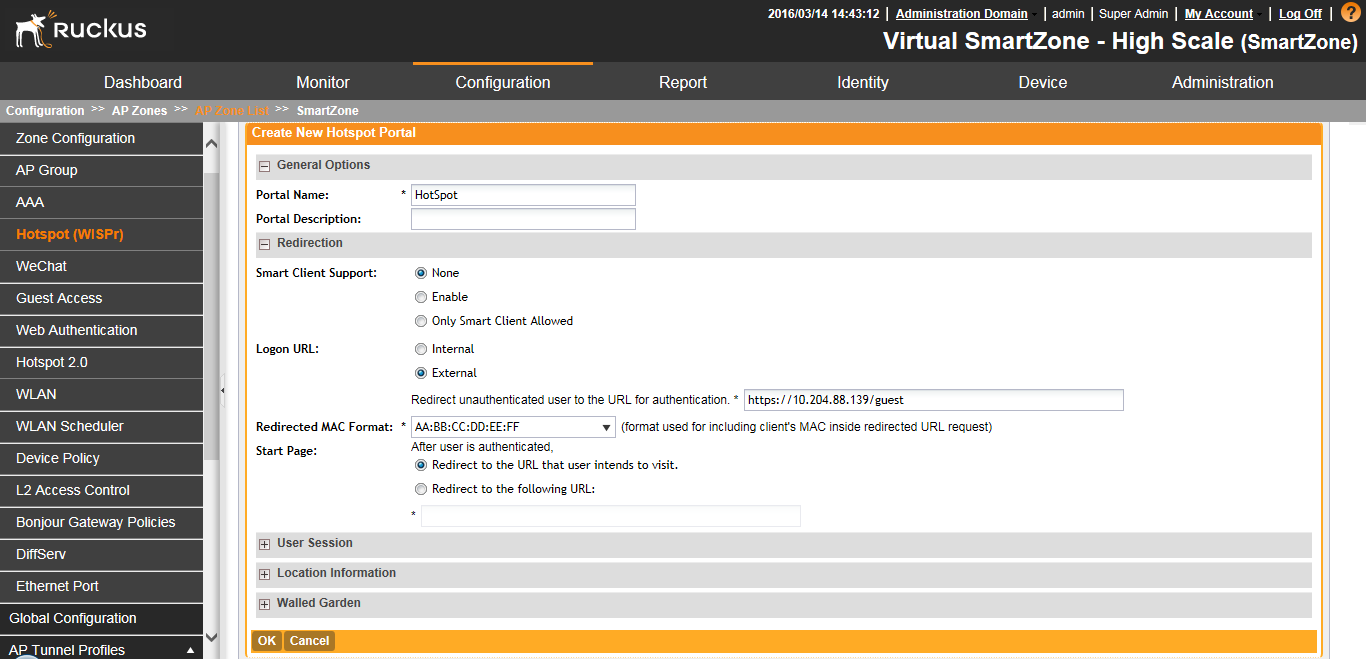Select Internal Logon URL option
This screenshot has width=1366, height=661.
pos(421,349)
